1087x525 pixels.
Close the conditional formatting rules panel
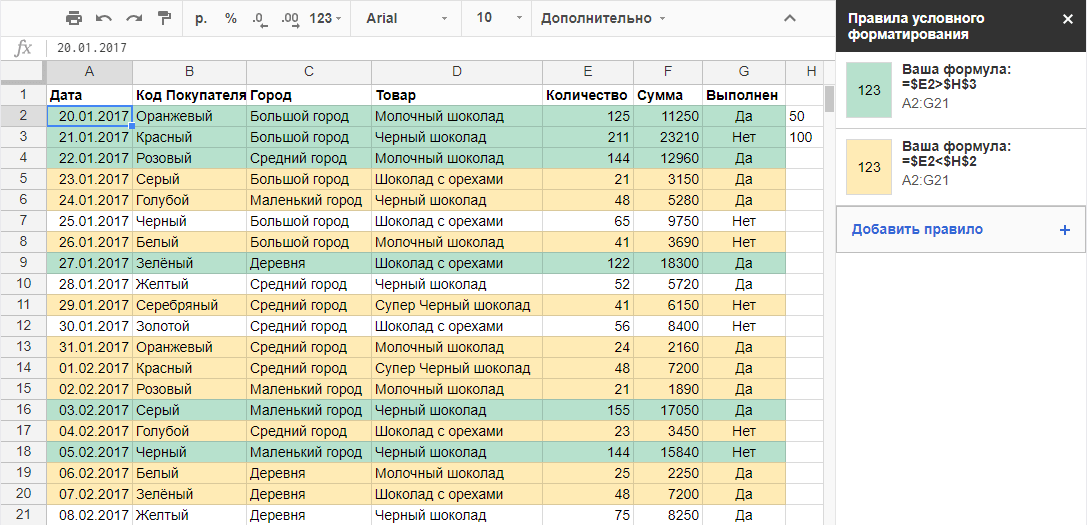pos(1067,19)
